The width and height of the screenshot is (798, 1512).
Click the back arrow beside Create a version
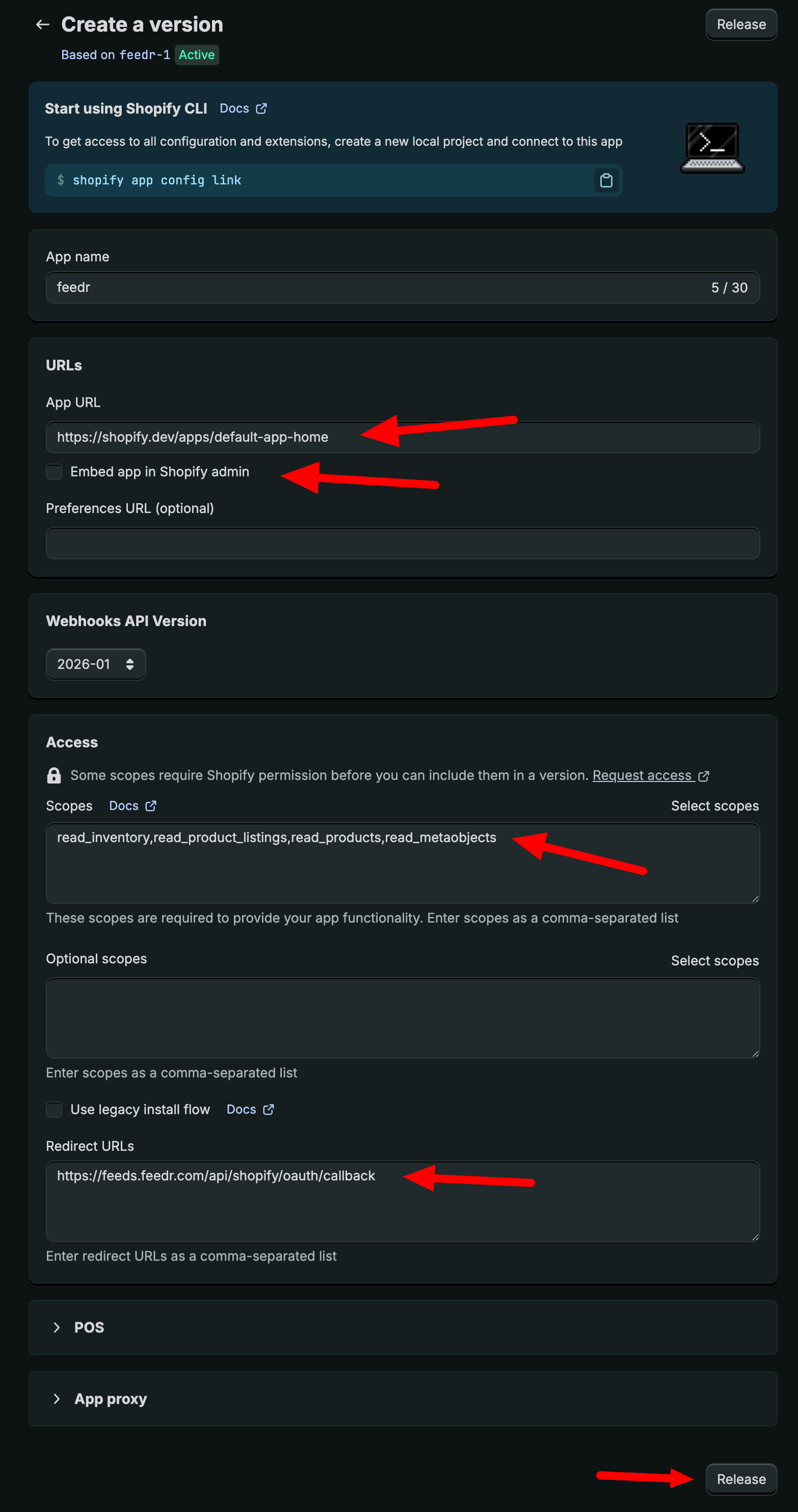pyautogui.click(x=42, y=24)
